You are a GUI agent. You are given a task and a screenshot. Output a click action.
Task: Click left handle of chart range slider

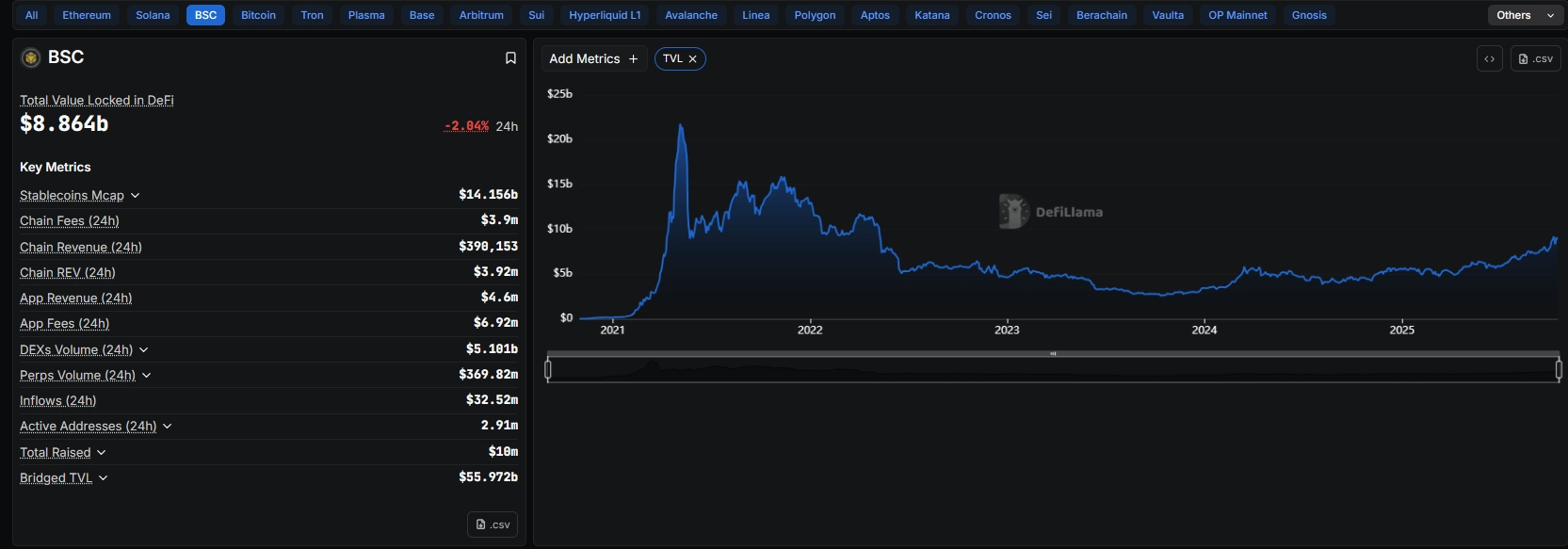click(x=548, y=370)
